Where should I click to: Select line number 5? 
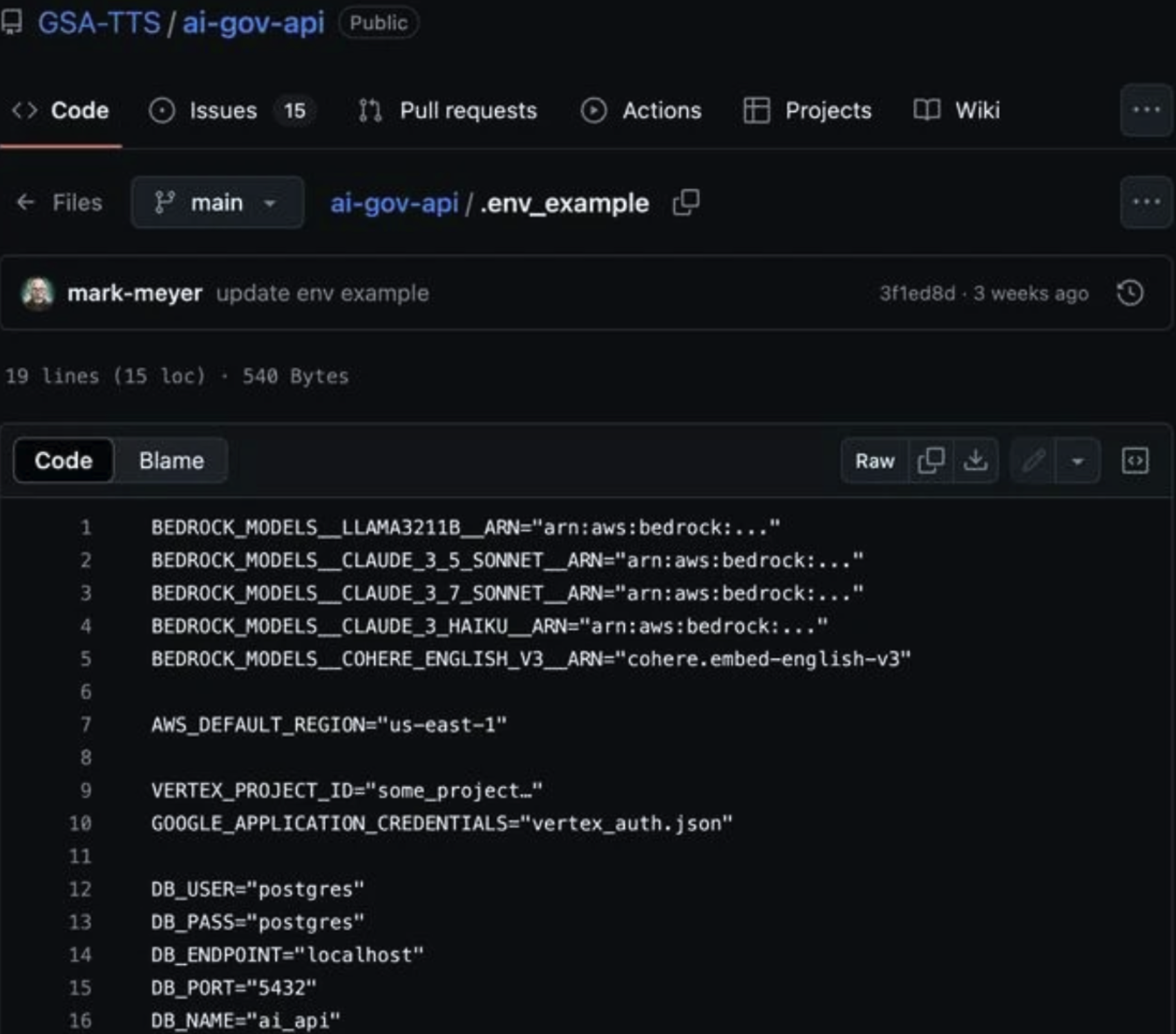(x=86, y=659)
